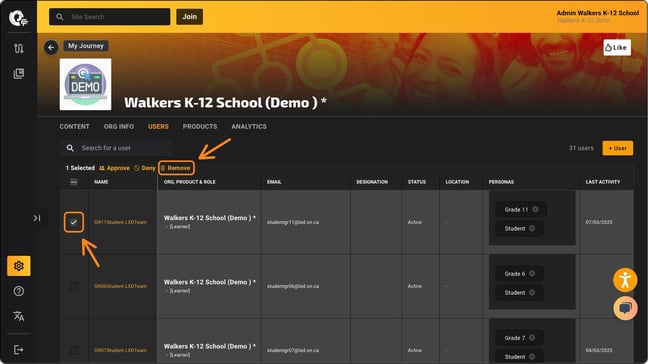Screen dimensions: 648x364
Task: Click the logout icon in sidebar
Action: coord(19,350)
